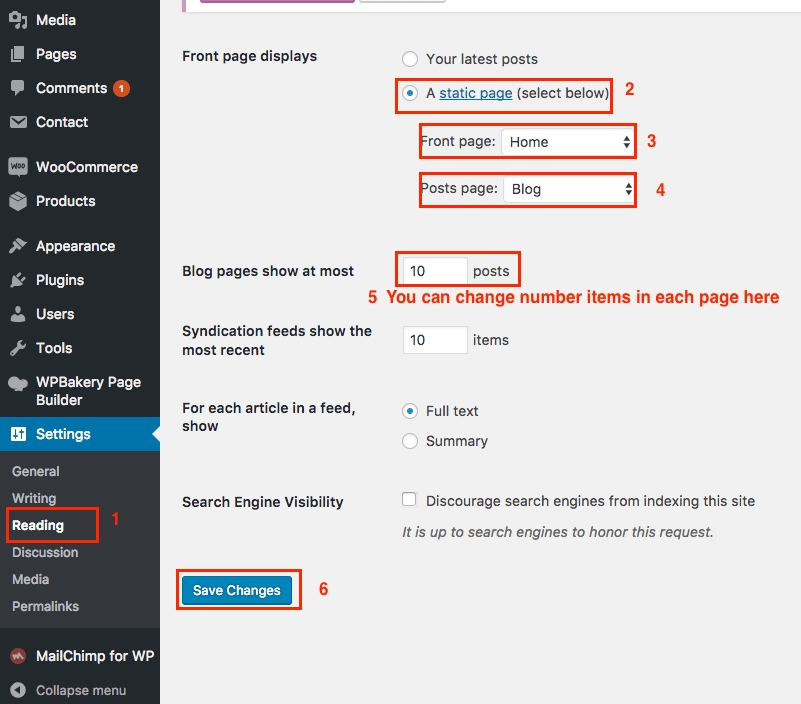Click the Products box icon

(x=17, y=201)
